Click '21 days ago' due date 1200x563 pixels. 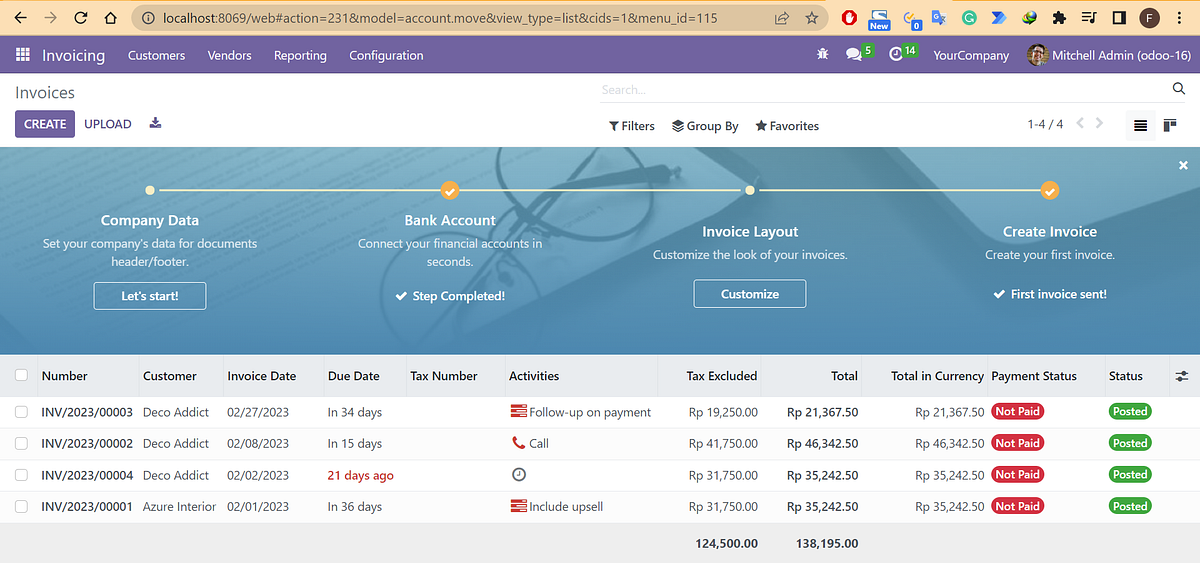coord(361,475)
